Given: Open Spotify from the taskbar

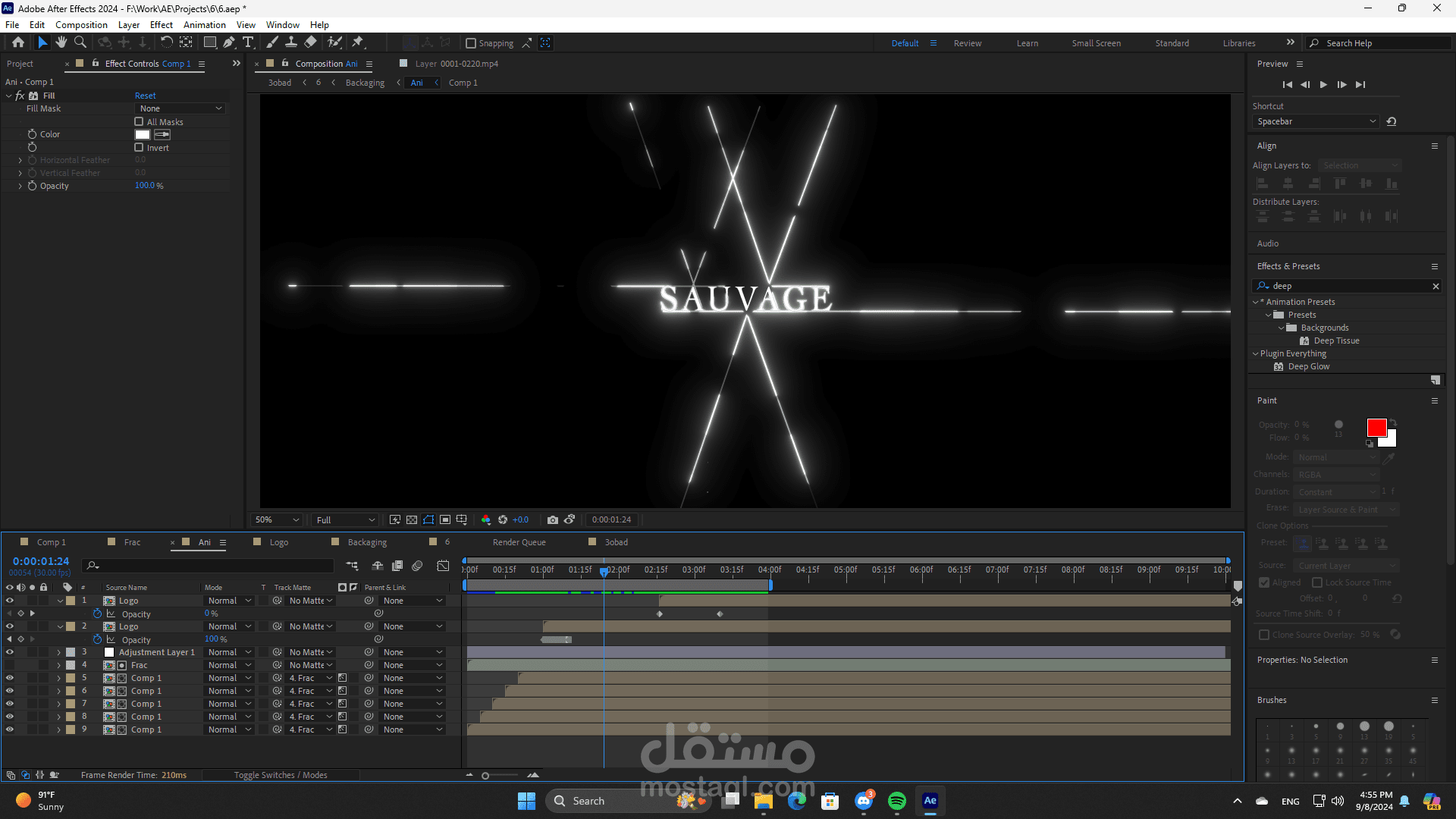Looking at the screenshot, I should [x=897, y=801].
